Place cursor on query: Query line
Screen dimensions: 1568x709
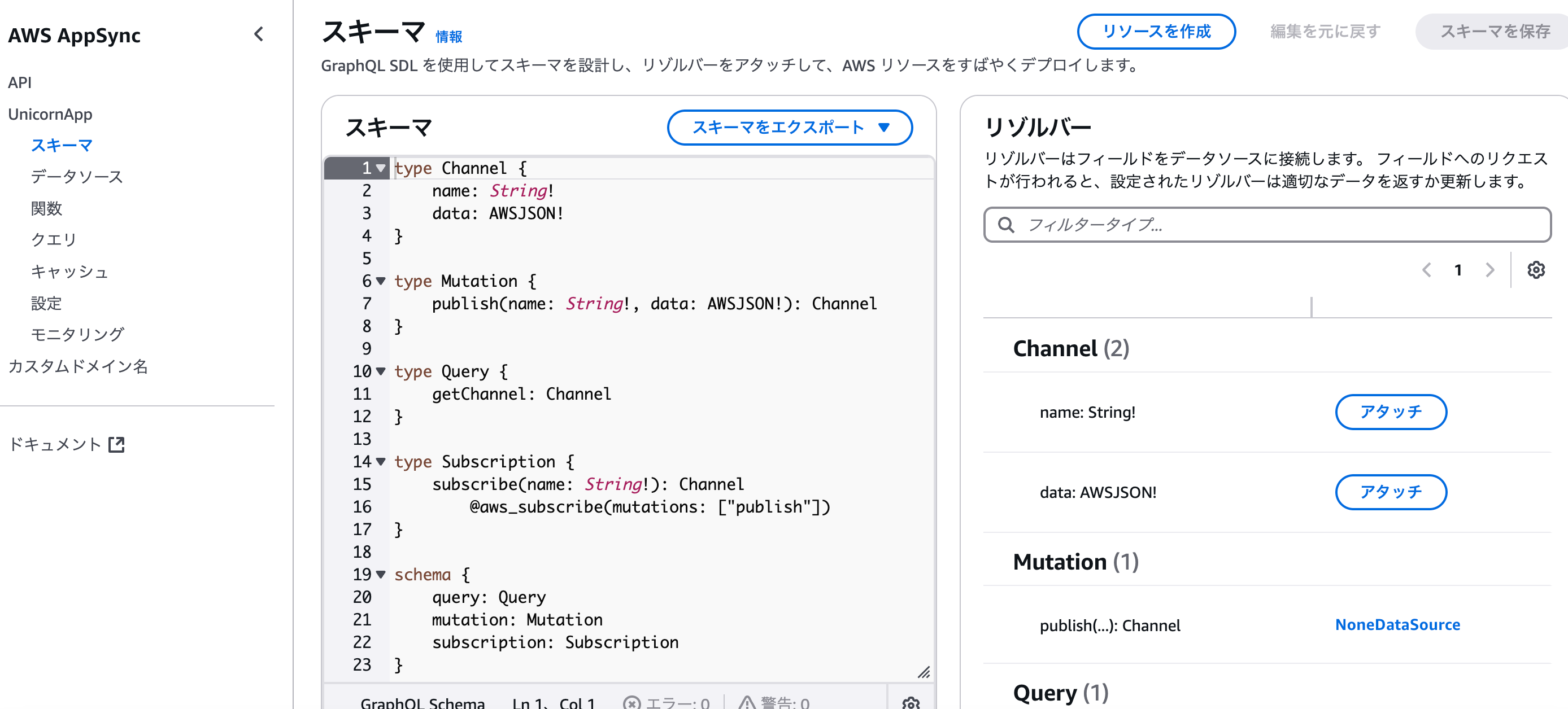pyautogui.click(x=489, y=598)
